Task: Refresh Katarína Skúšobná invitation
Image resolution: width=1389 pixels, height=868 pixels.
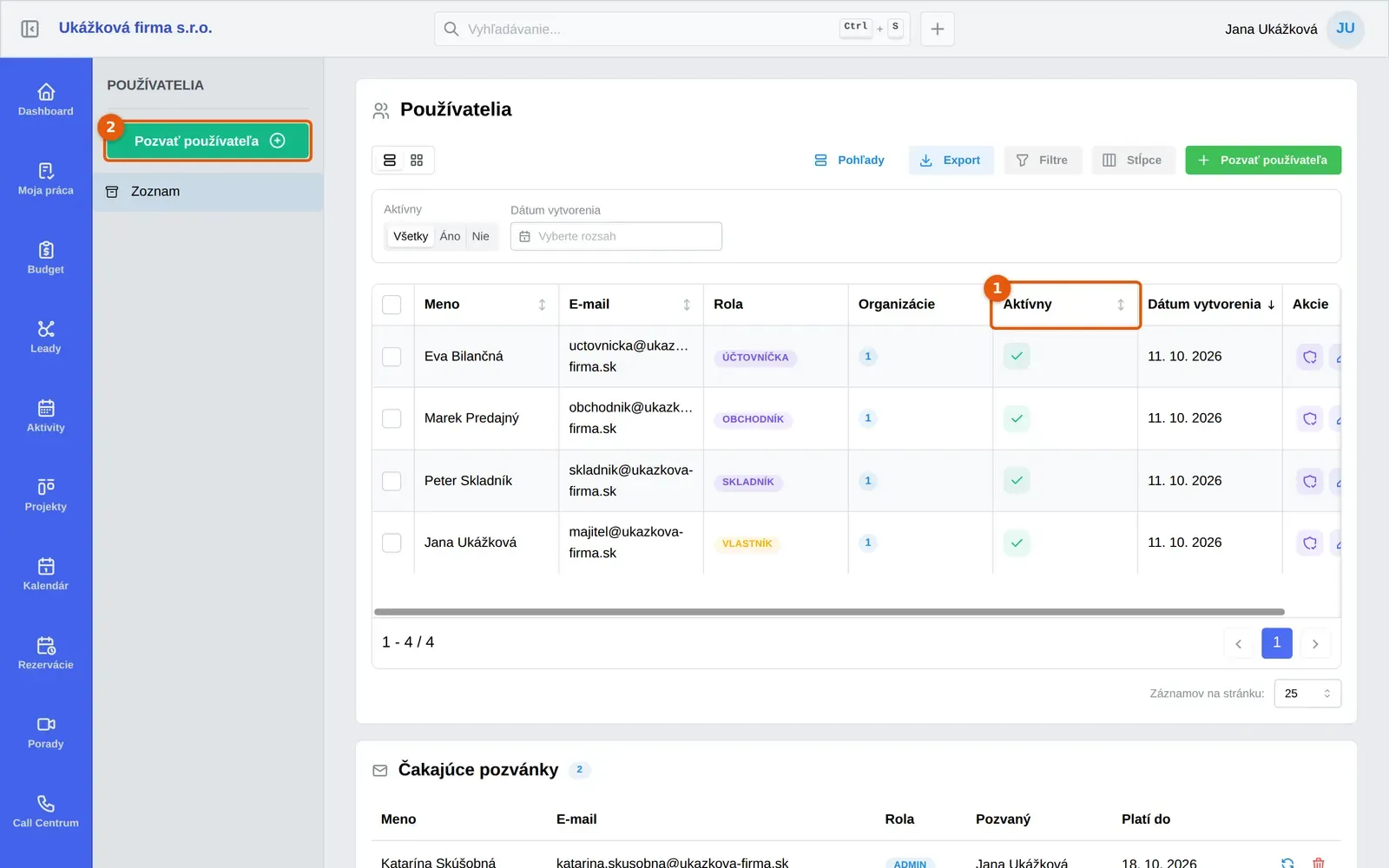Action: click(1287, 863)
